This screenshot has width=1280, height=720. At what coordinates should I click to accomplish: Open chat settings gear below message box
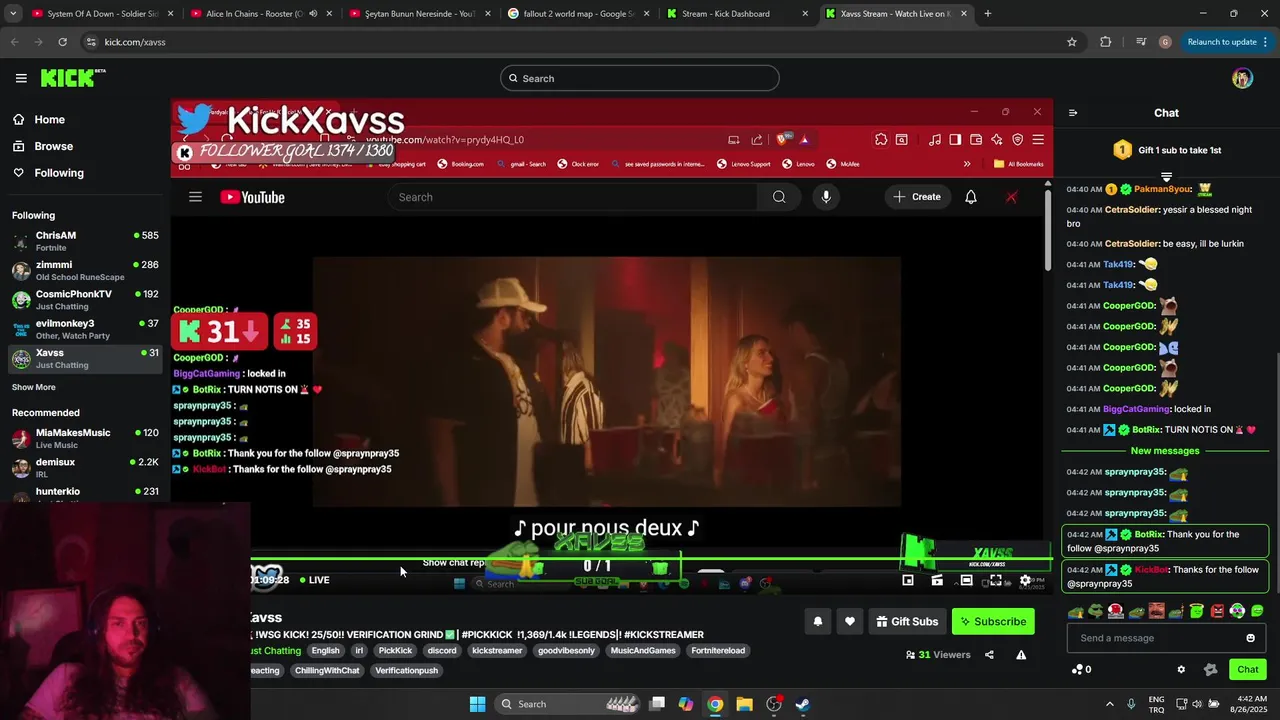(1181, 669)
